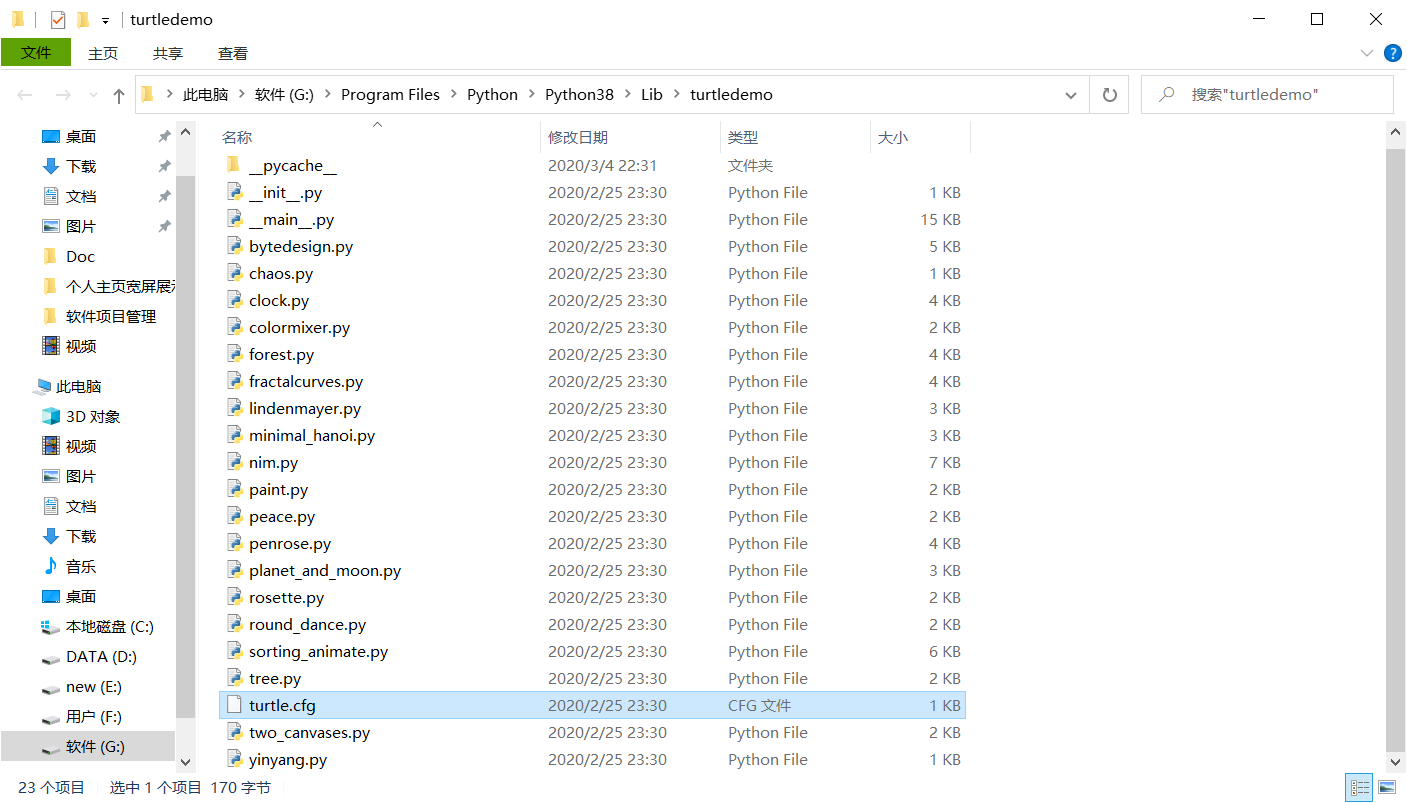Open the 主页 ribbon tab
Screen dimensions: 1407x803
[x=103, y=53]
